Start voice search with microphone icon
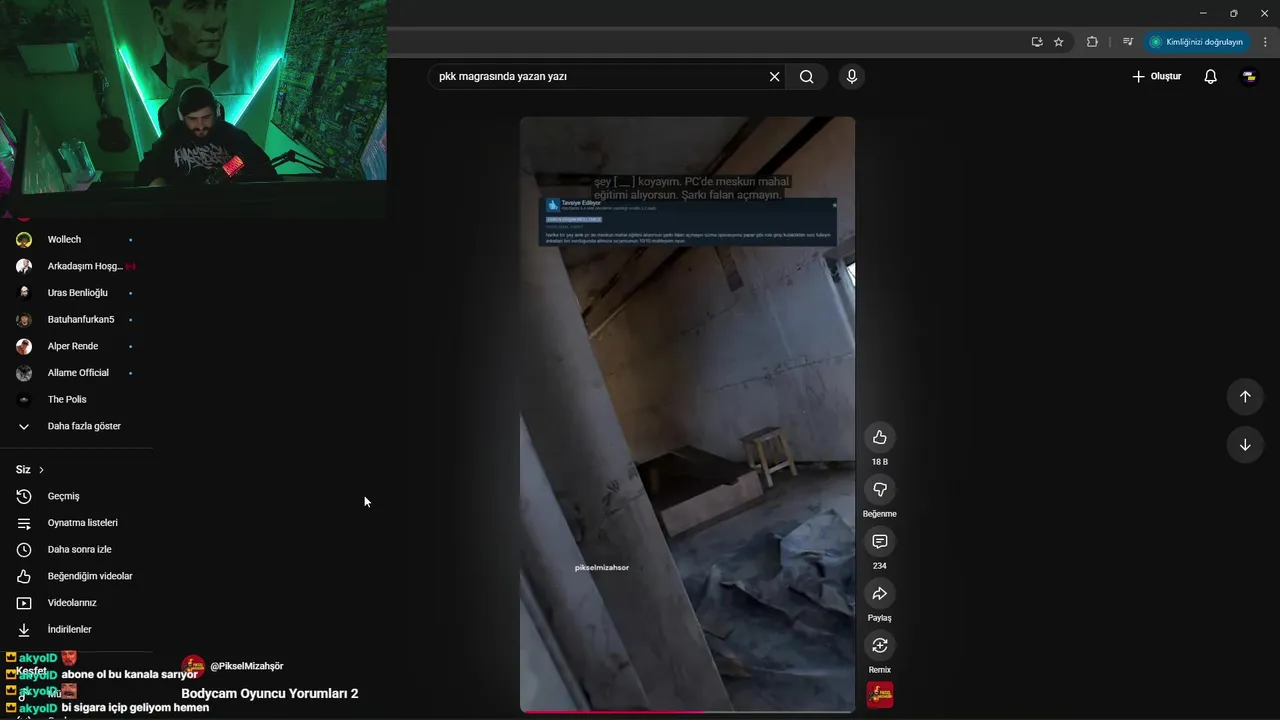This screenshot has width=1280, height=720. tap(851, 77)
